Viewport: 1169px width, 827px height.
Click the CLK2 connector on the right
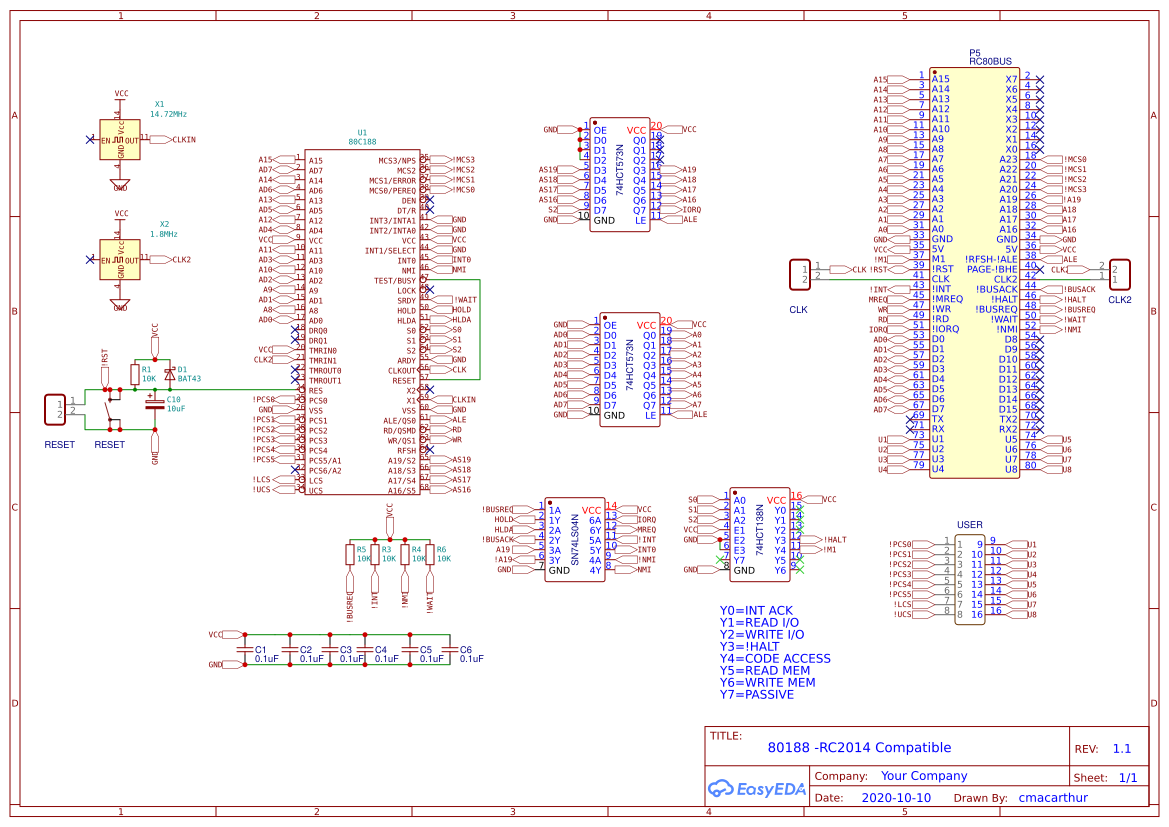pos(1119,272)
